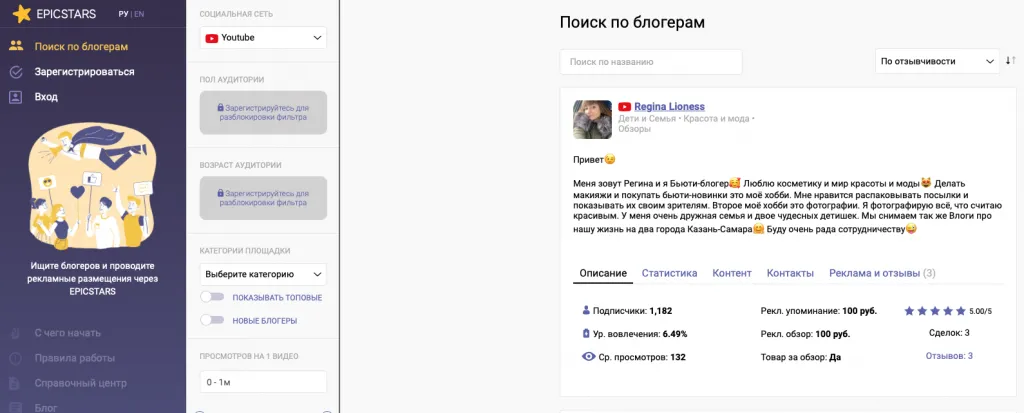Open Зарегистрироваться in the sidebar

tap(84, 72)
